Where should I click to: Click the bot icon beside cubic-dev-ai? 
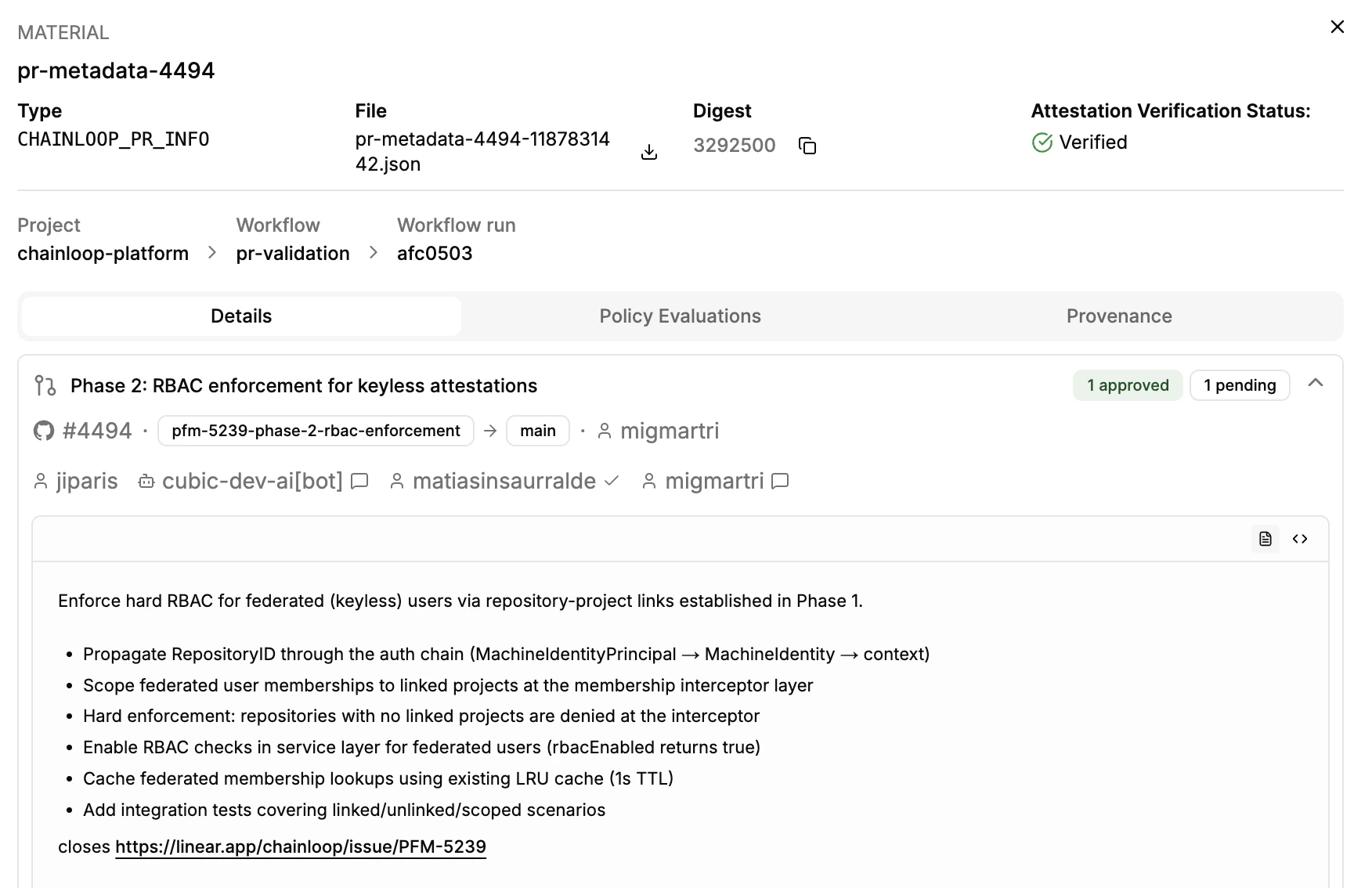point(146,481)
